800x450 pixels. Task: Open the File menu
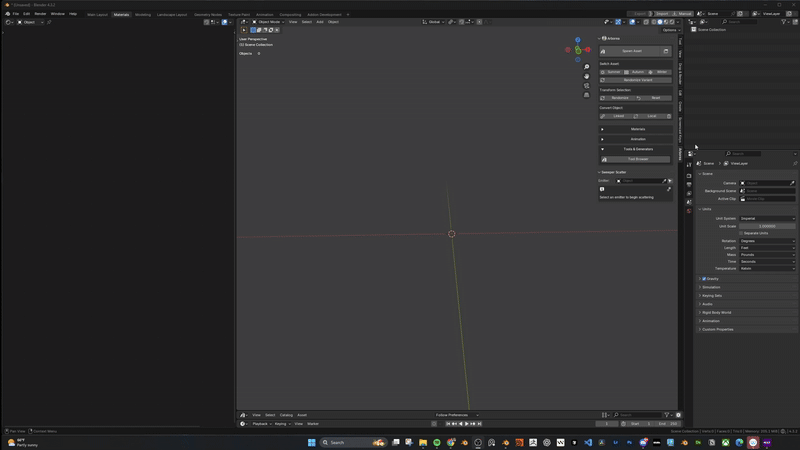pos(16,14)
